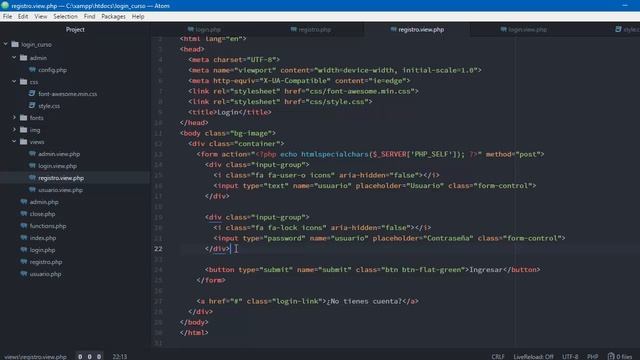Open functions.php from the tree
This screenshot has height=360, width=640.
click(x=48, y=226)
